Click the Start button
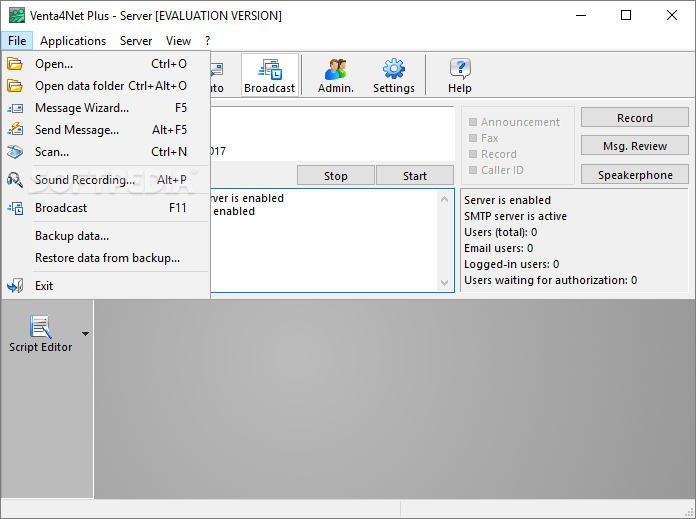Screen dimensions: 696x519 point(415,176)
